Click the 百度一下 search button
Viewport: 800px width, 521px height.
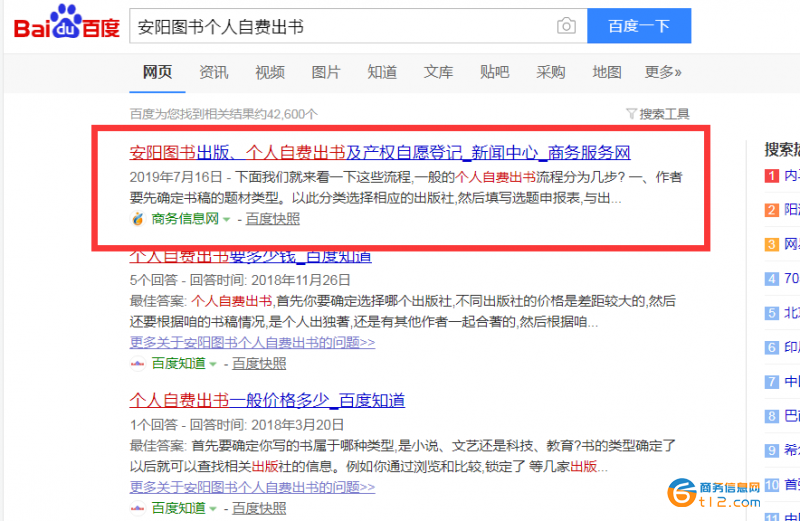[639, 26]
